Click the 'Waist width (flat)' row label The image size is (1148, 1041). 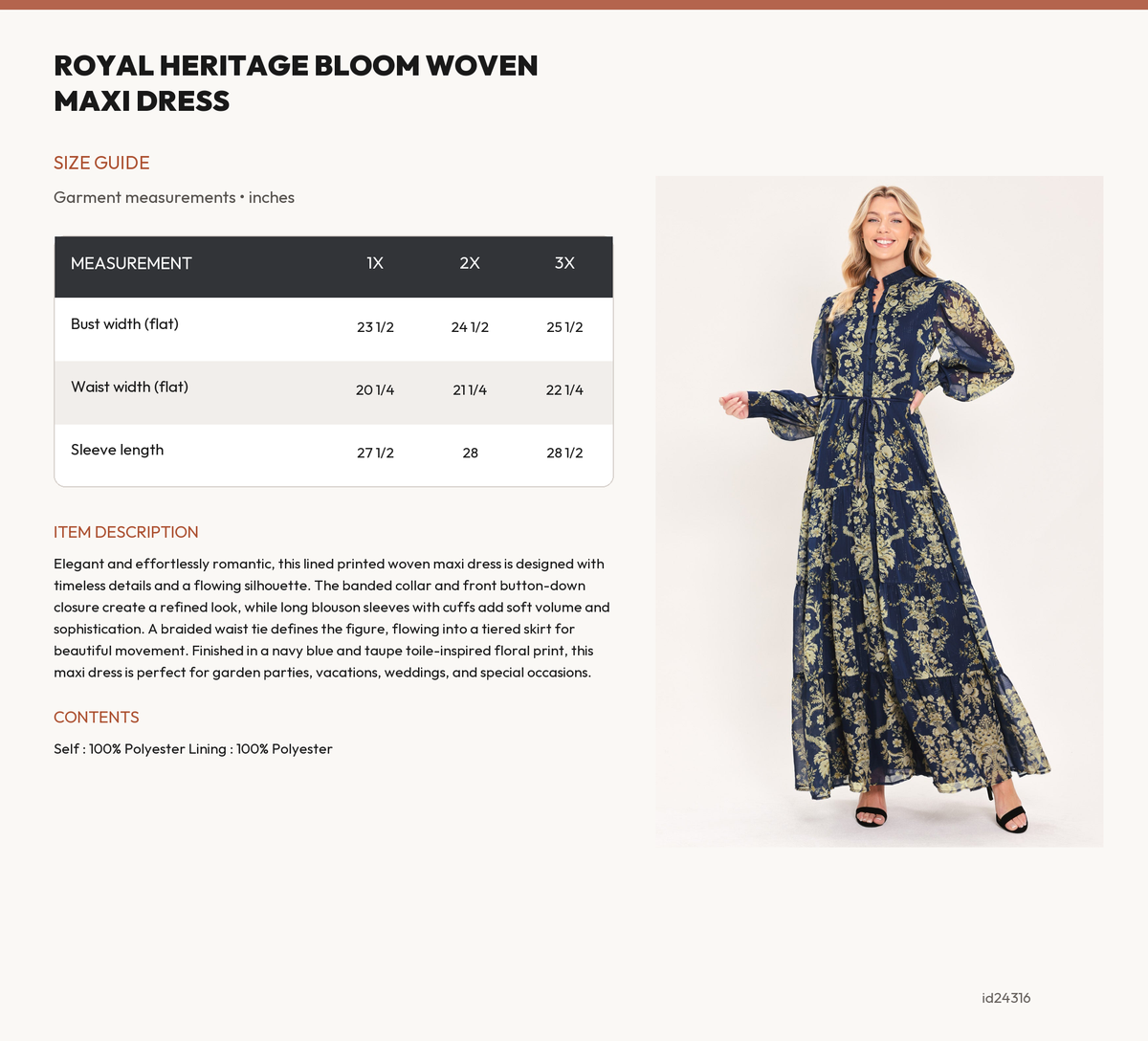click(x=129, y=388)
